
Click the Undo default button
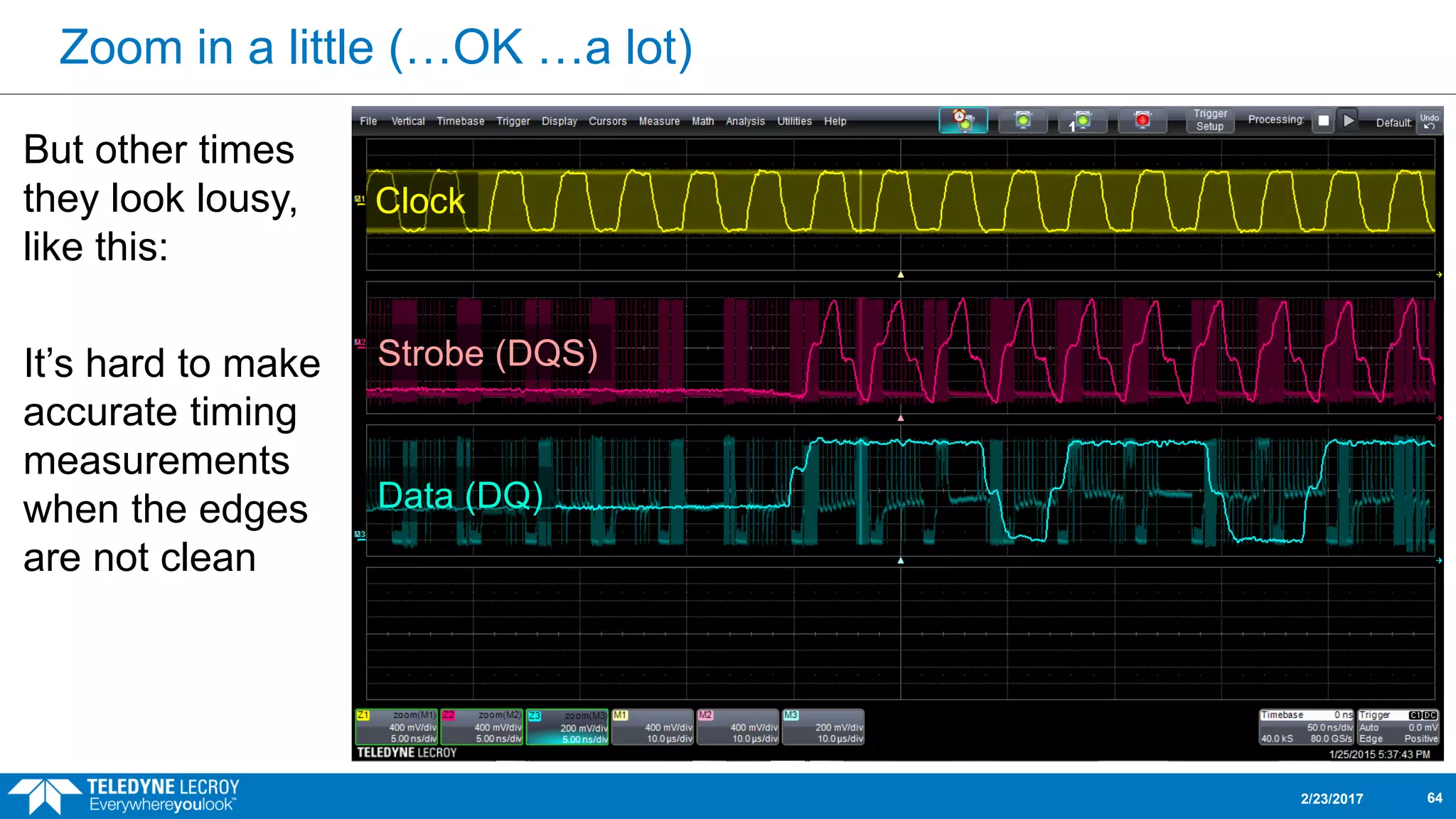click(x=1429, y=122)
